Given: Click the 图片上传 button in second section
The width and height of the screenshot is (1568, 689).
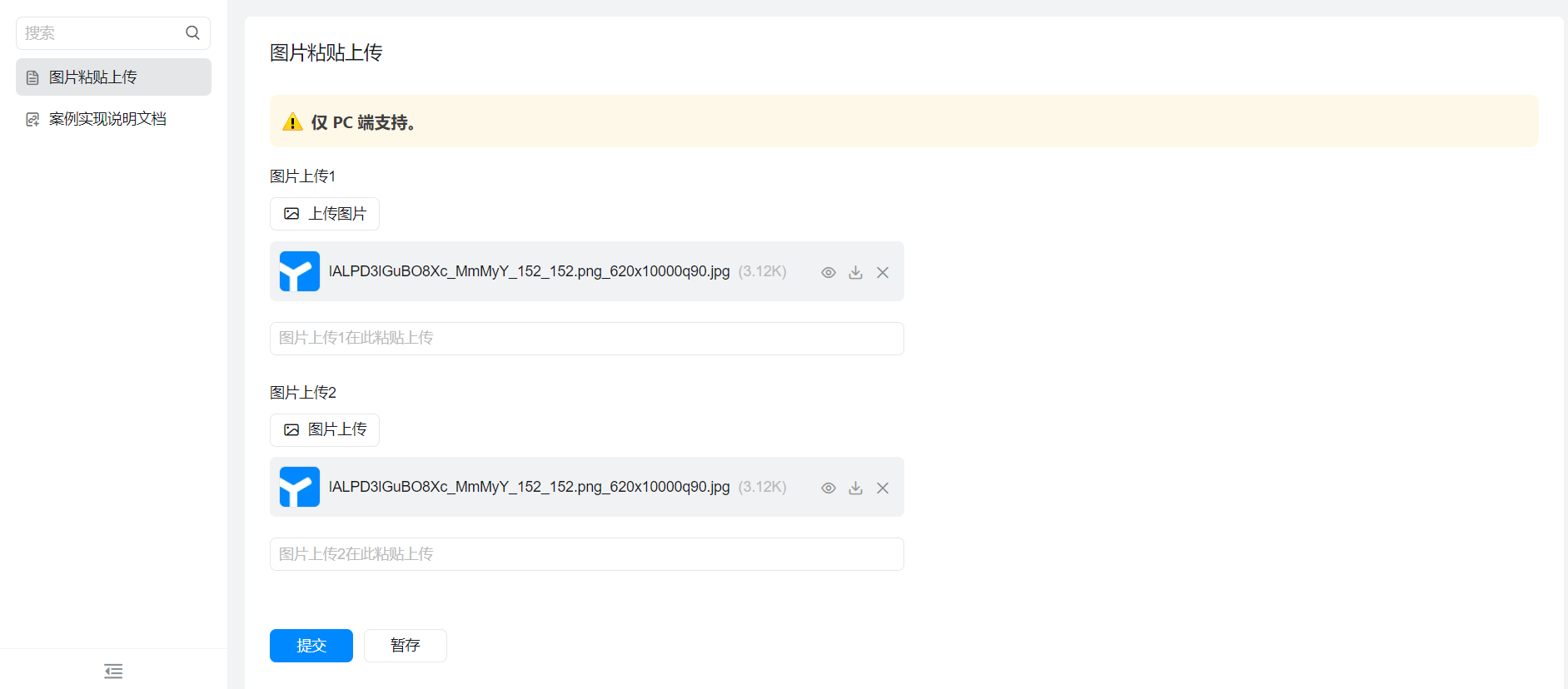Looking at the screenshot, I should [325, 430].
